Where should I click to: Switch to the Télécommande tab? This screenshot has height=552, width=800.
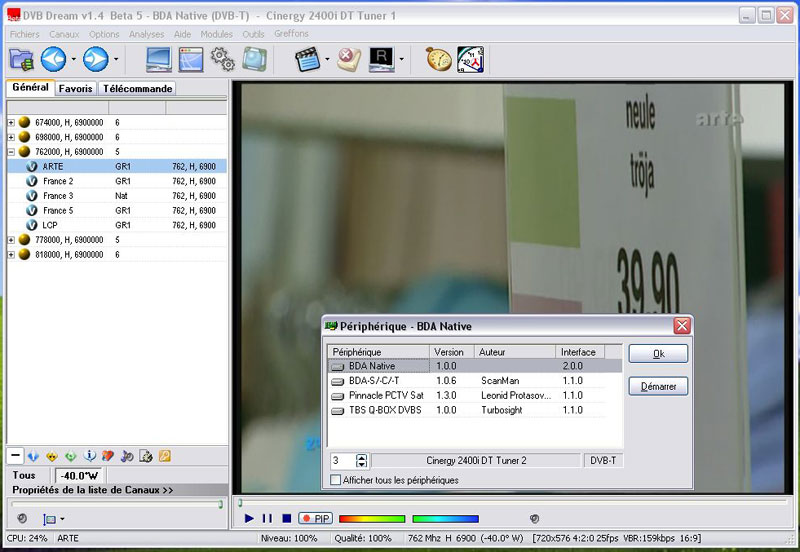point(137,88)
